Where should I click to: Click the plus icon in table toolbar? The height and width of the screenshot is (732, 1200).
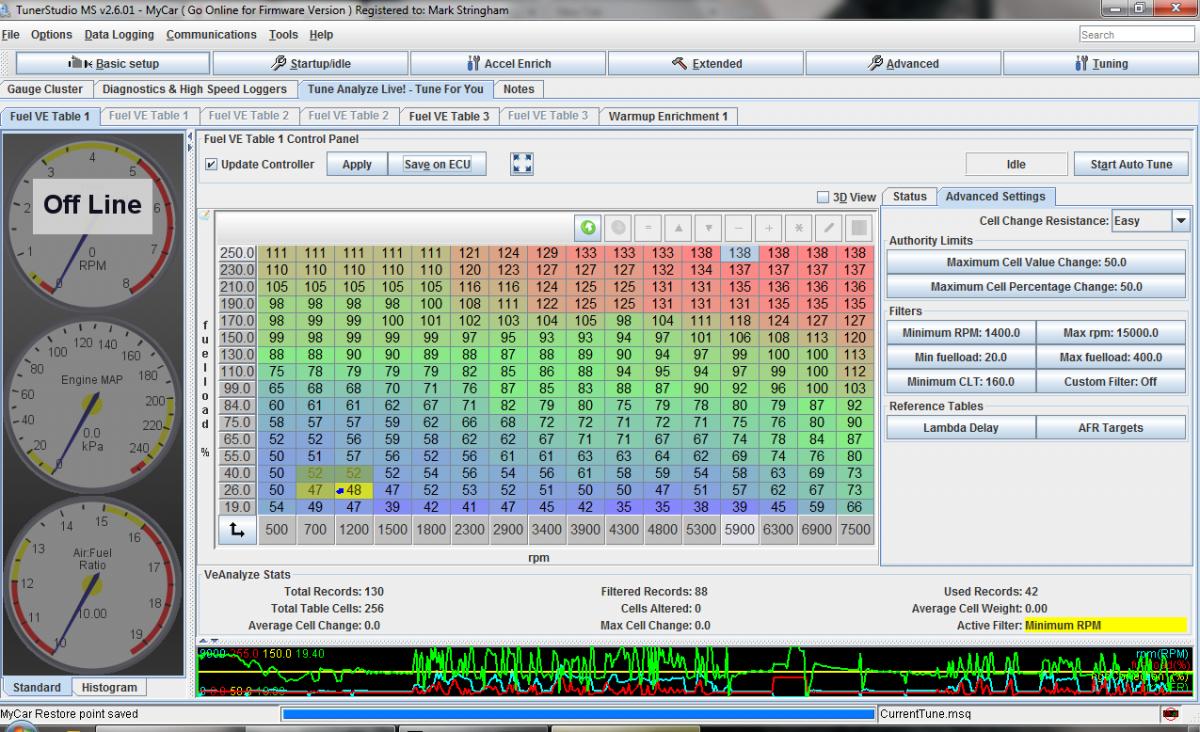coord(769,227)
